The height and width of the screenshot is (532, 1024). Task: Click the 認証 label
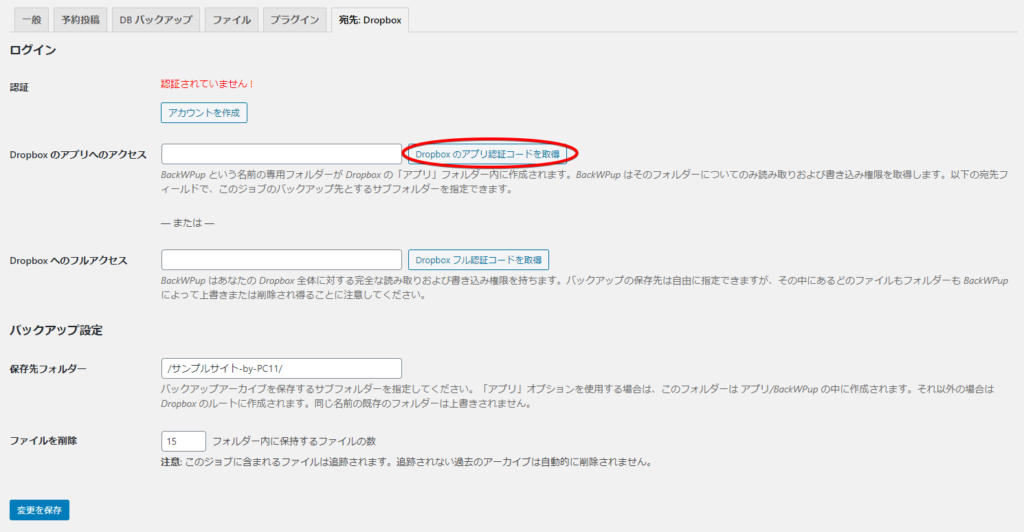(19, 87)
